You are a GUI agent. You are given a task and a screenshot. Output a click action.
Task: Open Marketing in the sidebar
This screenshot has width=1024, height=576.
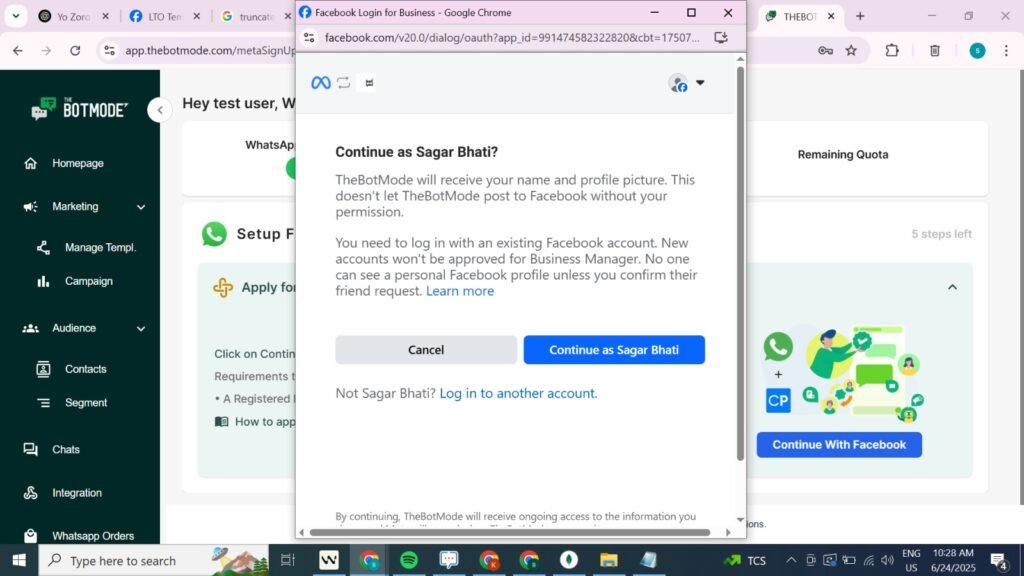click(x=75, y=206)
